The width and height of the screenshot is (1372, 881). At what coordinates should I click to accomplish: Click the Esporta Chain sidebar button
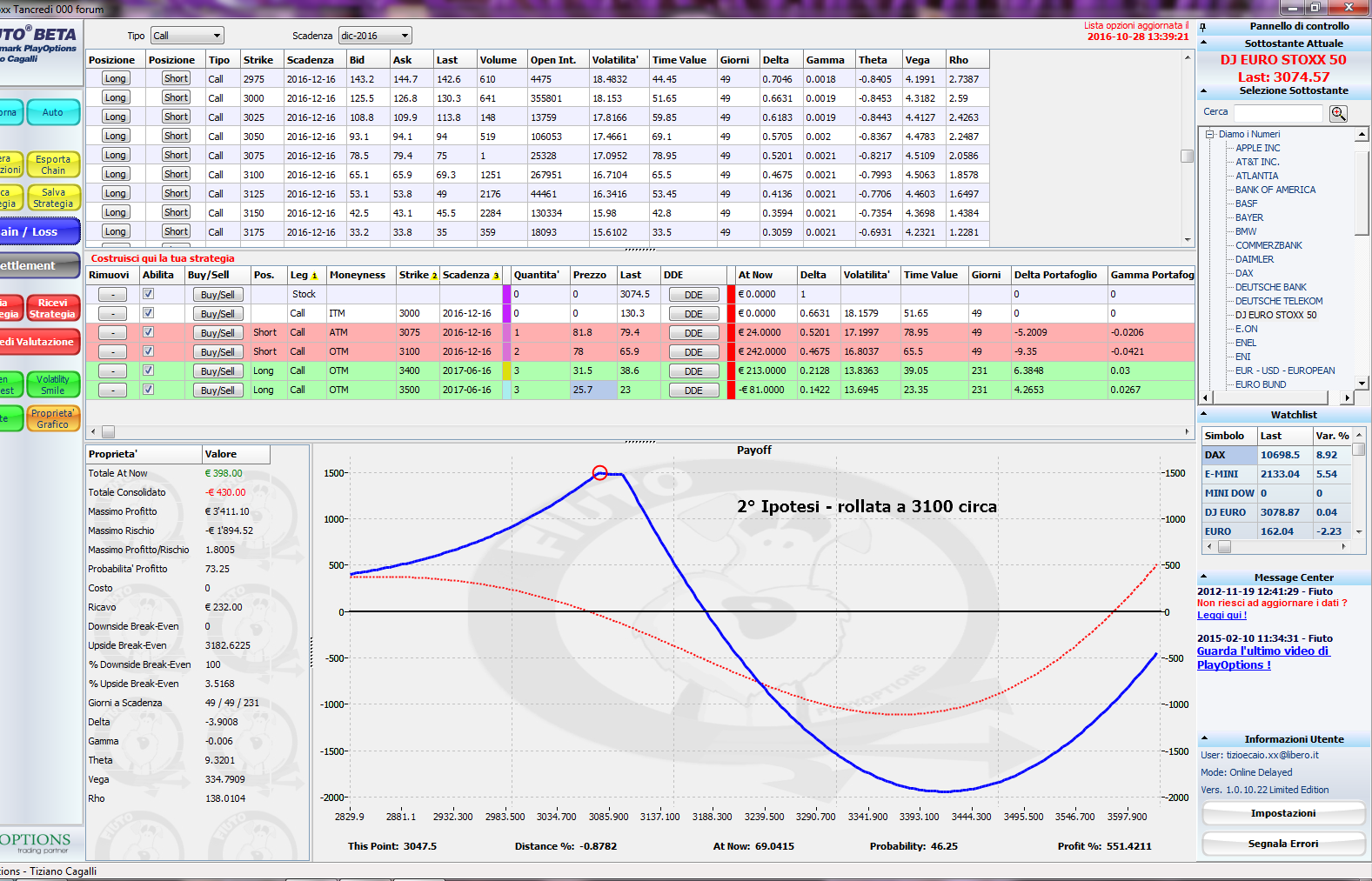[53, 164]
